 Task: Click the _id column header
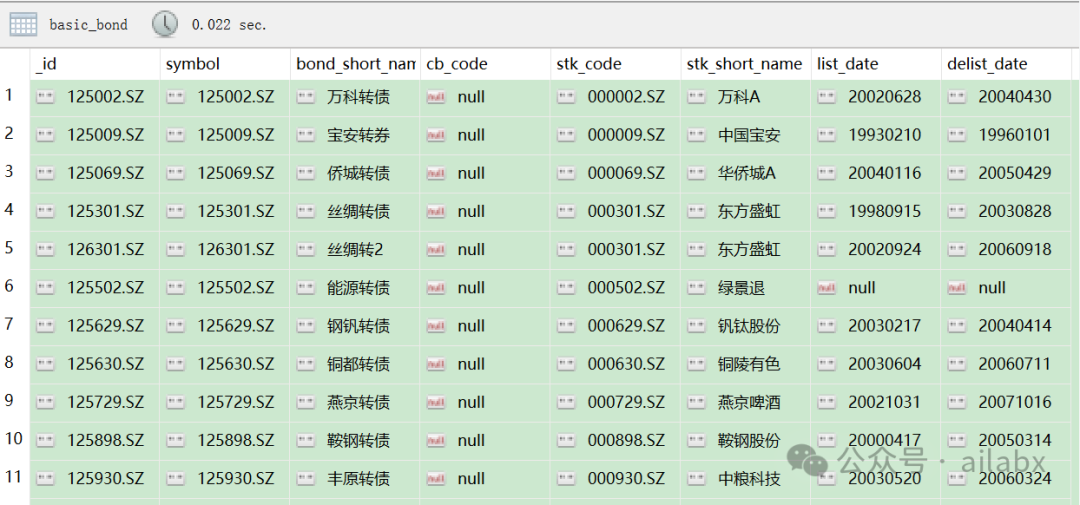click(94, 64)
